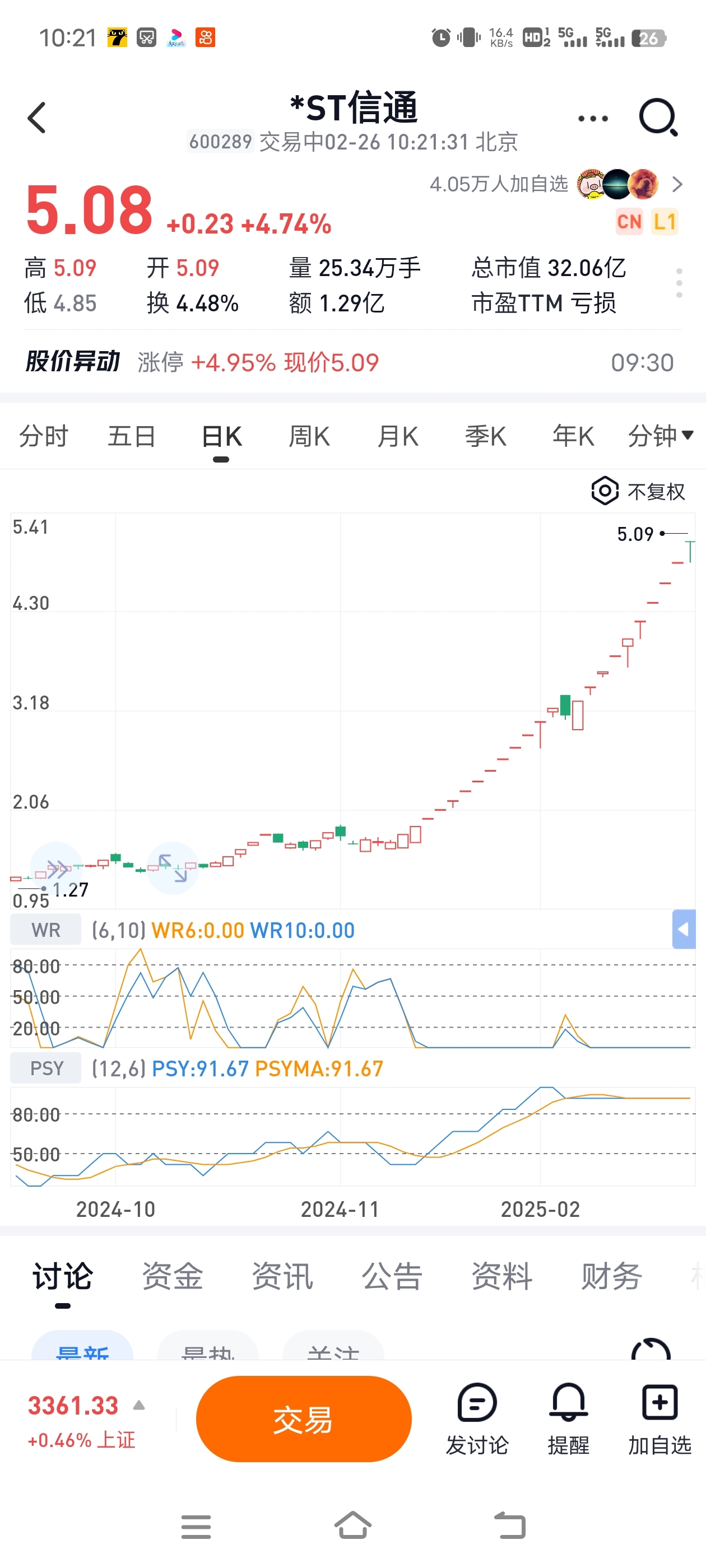
Task: Switch to the 年K yearly tab
Action: [x=573, y=436]
